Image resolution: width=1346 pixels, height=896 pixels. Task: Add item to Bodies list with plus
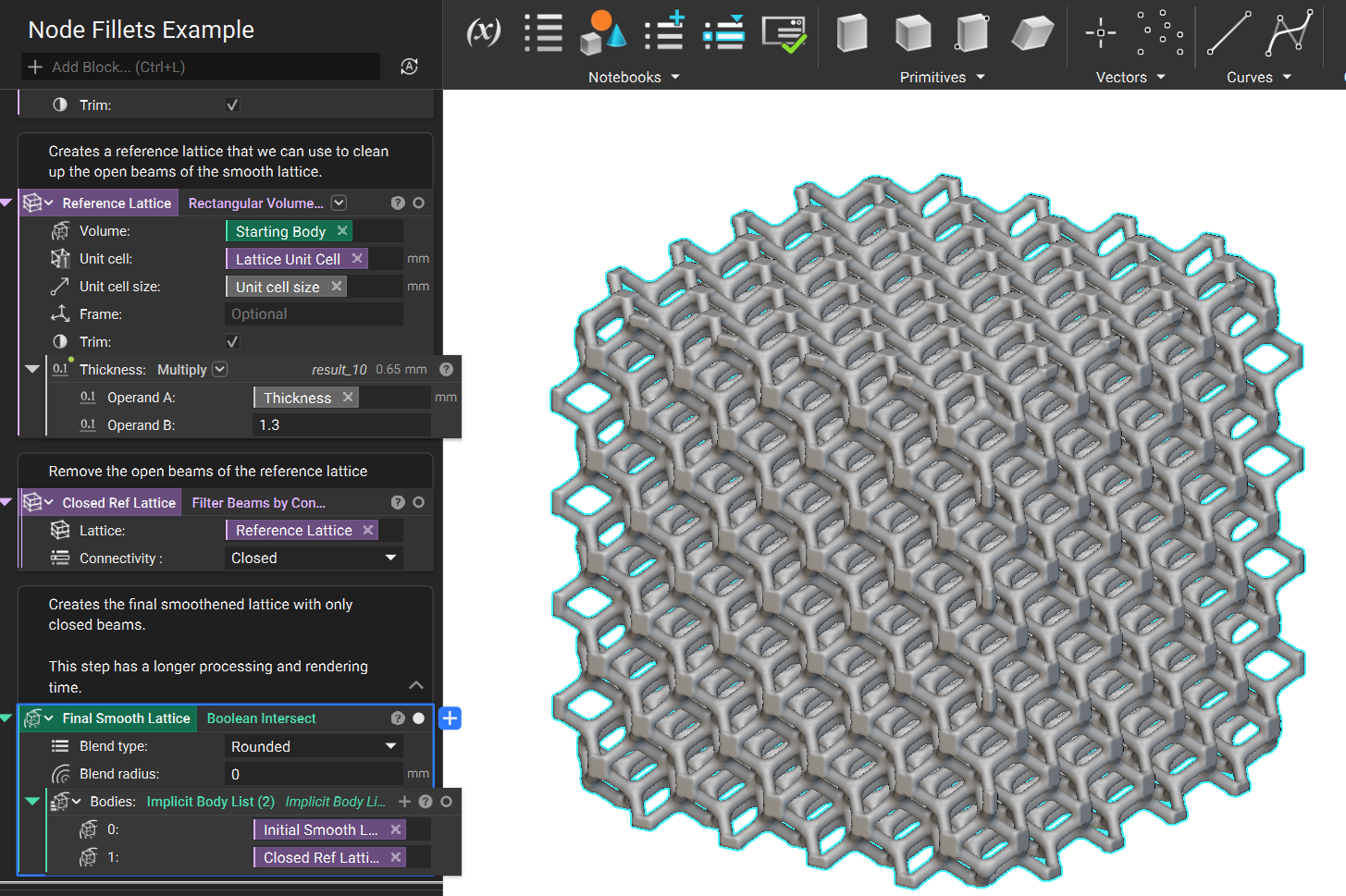coord(404,802)
